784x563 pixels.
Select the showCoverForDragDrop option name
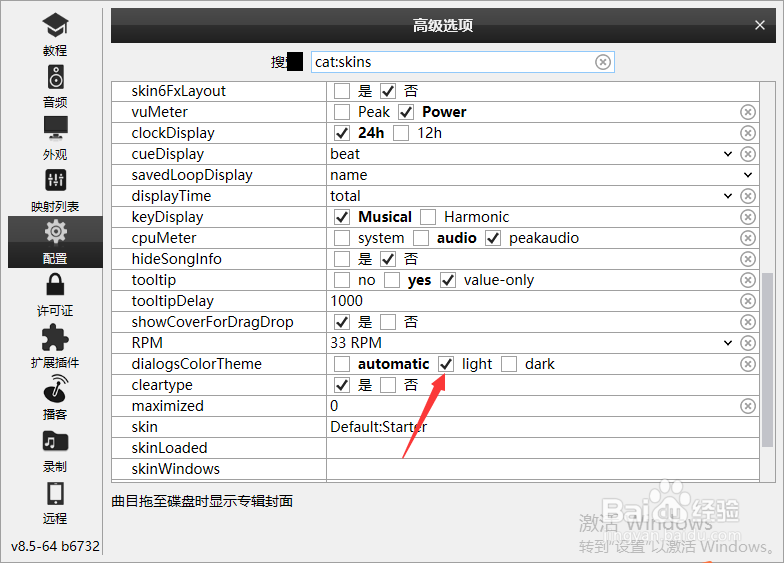(212, 322)
